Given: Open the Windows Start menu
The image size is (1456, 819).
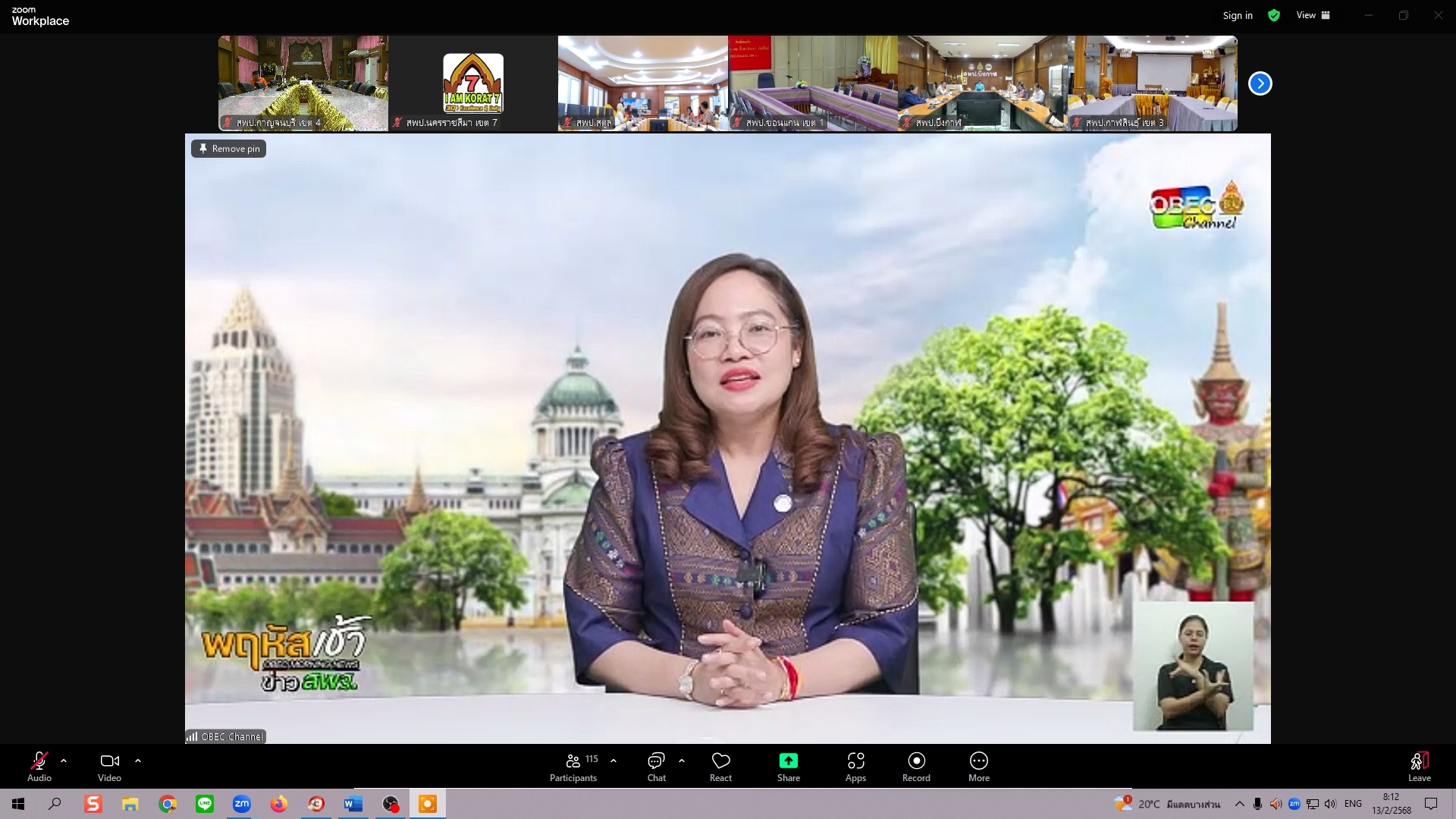Looking at the screenshot, I should coord(17,804).
